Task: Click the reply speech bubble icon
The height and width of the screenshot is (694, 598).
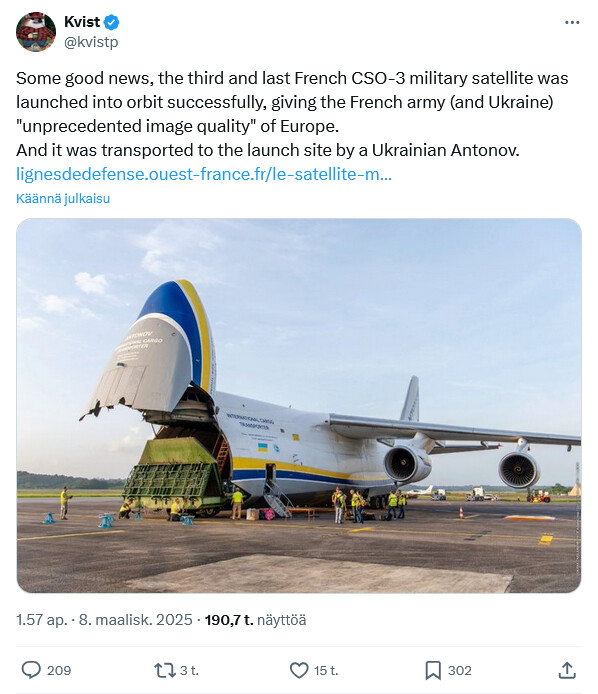Action: pos(31,670)
